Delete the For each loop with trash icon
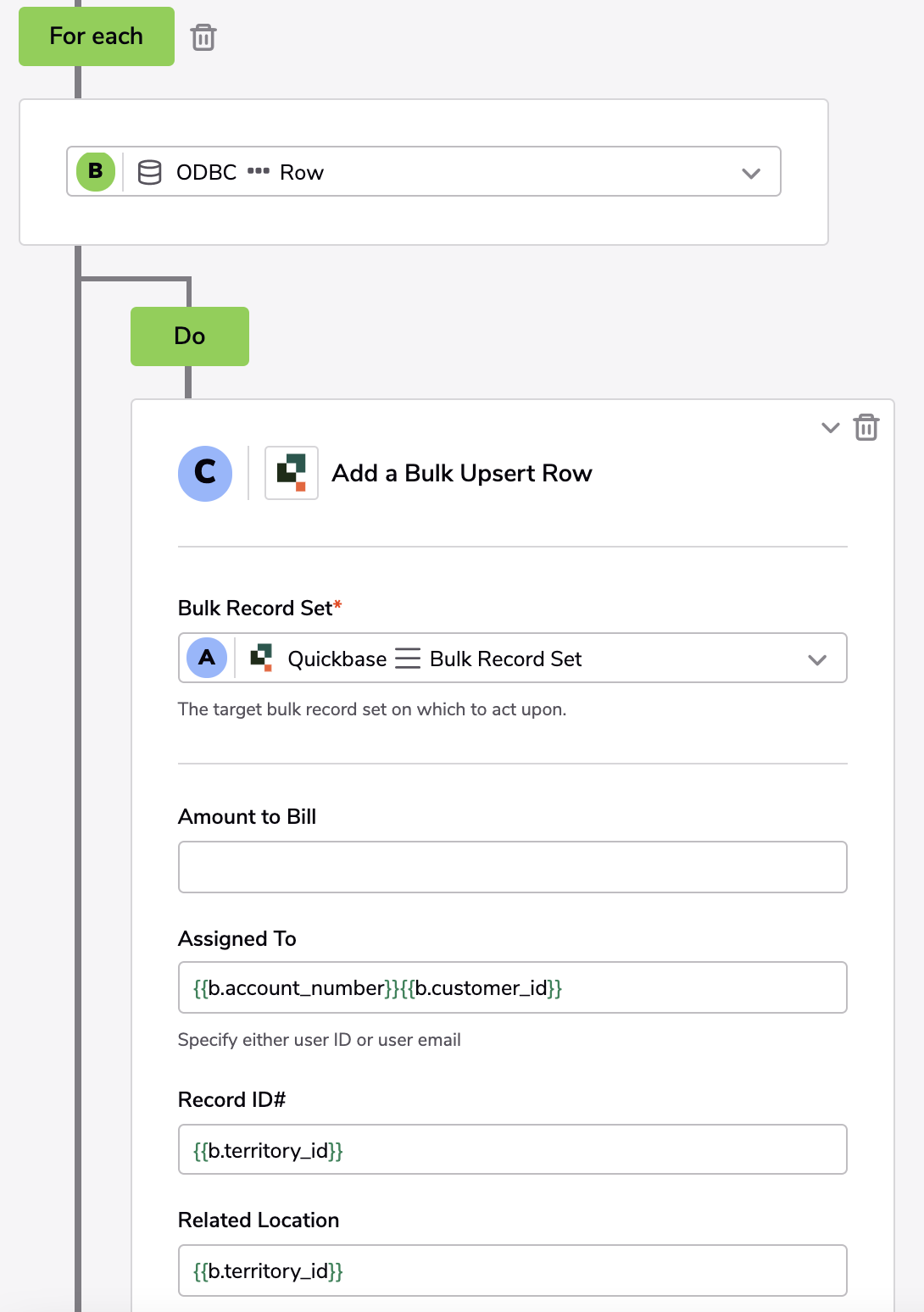This screenshot has width=924, height=1312. click(203, 37)
